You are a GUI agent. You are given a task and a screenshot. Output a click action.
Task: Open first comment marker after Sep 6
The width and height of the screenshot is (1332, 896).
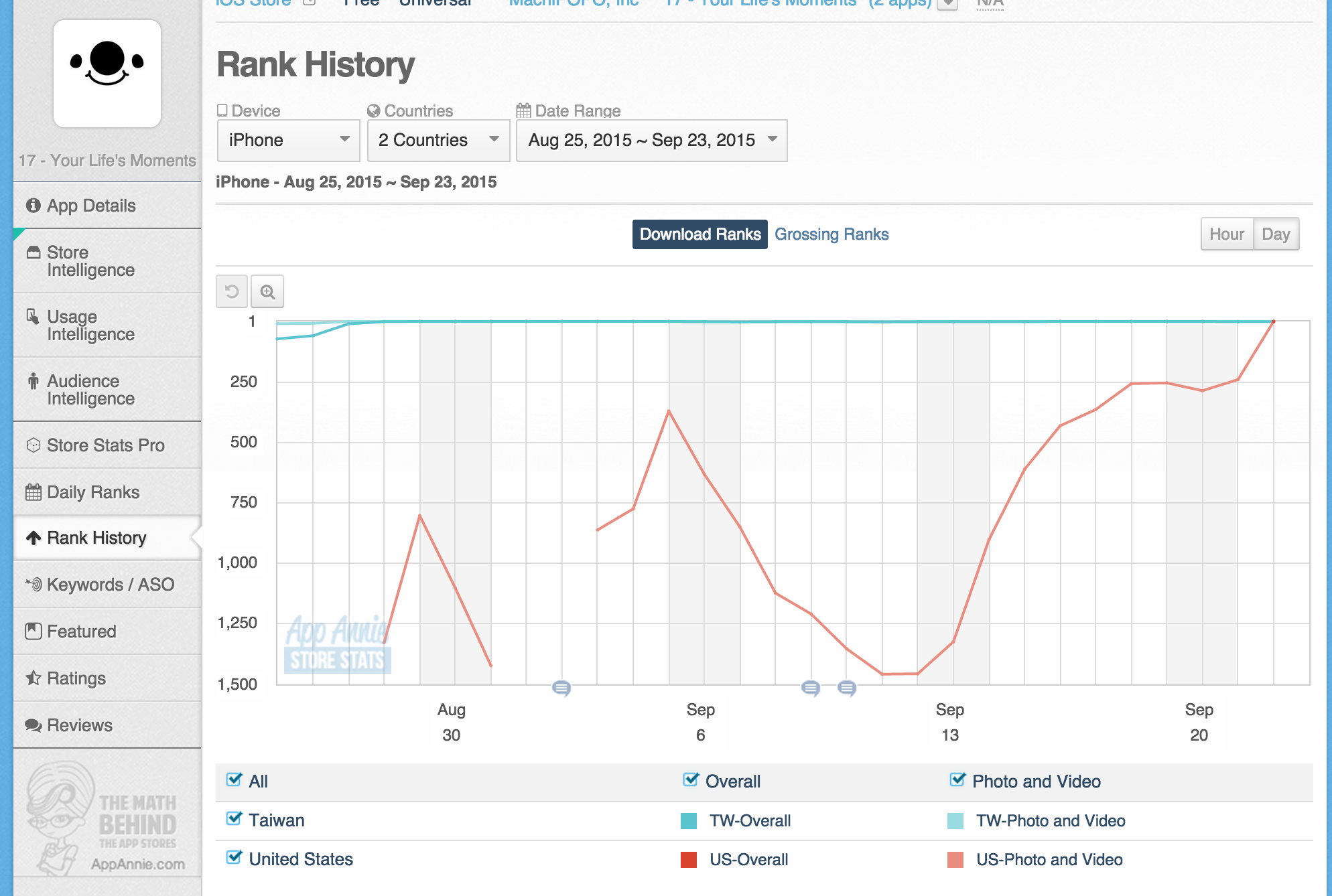(x=811, y=688)
